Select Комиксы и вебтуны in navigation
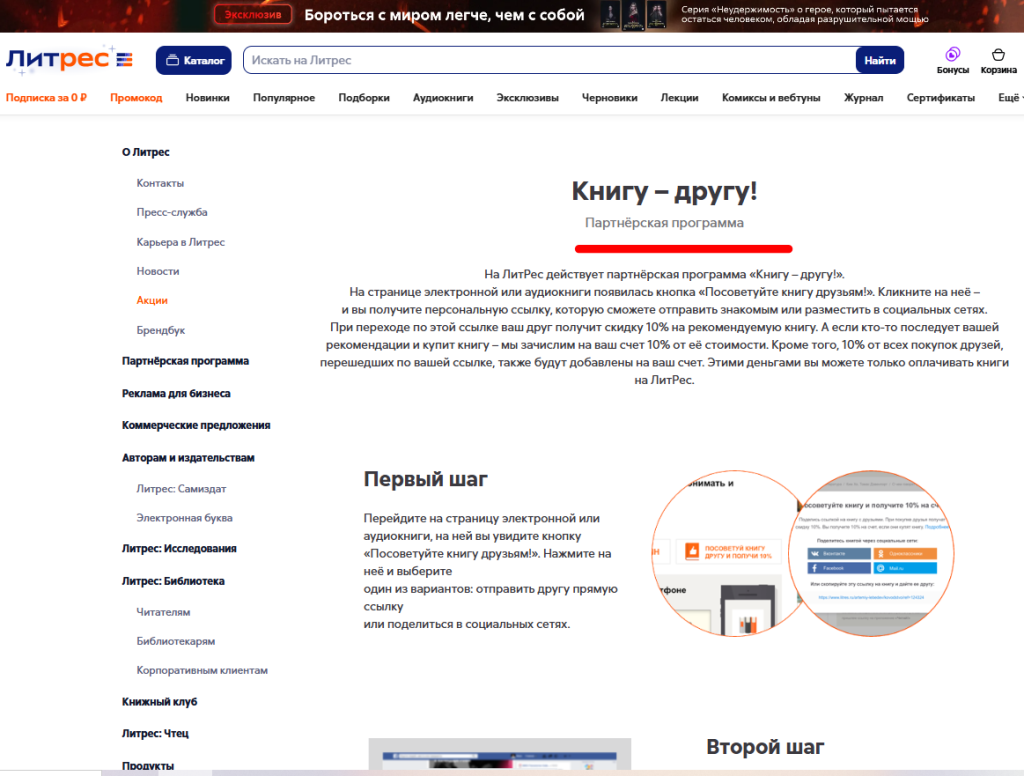The width and height of the screenshot is (1024, 776). pyautogui.click(x=771, y=98)
